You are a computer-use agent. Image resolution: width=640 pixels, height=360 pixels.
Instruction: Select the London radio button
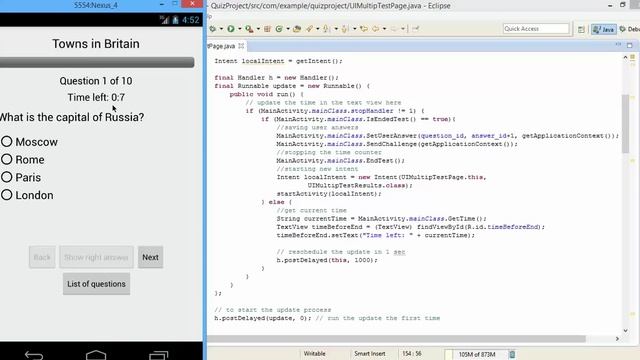pos(7,195)
